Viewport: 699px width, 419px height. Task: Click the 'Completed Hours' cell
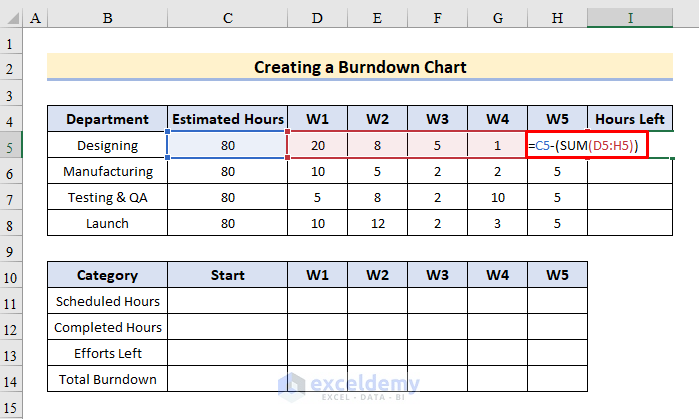click(x=107, y=327)
